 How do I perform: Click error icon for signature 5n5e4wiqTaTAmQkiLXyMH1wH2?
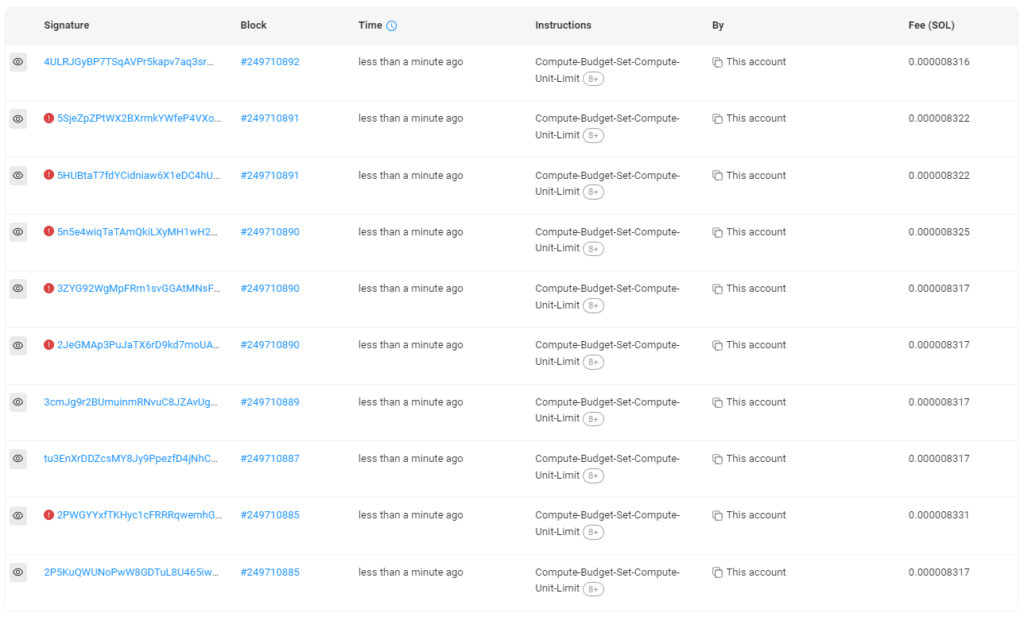click(49, 232)
